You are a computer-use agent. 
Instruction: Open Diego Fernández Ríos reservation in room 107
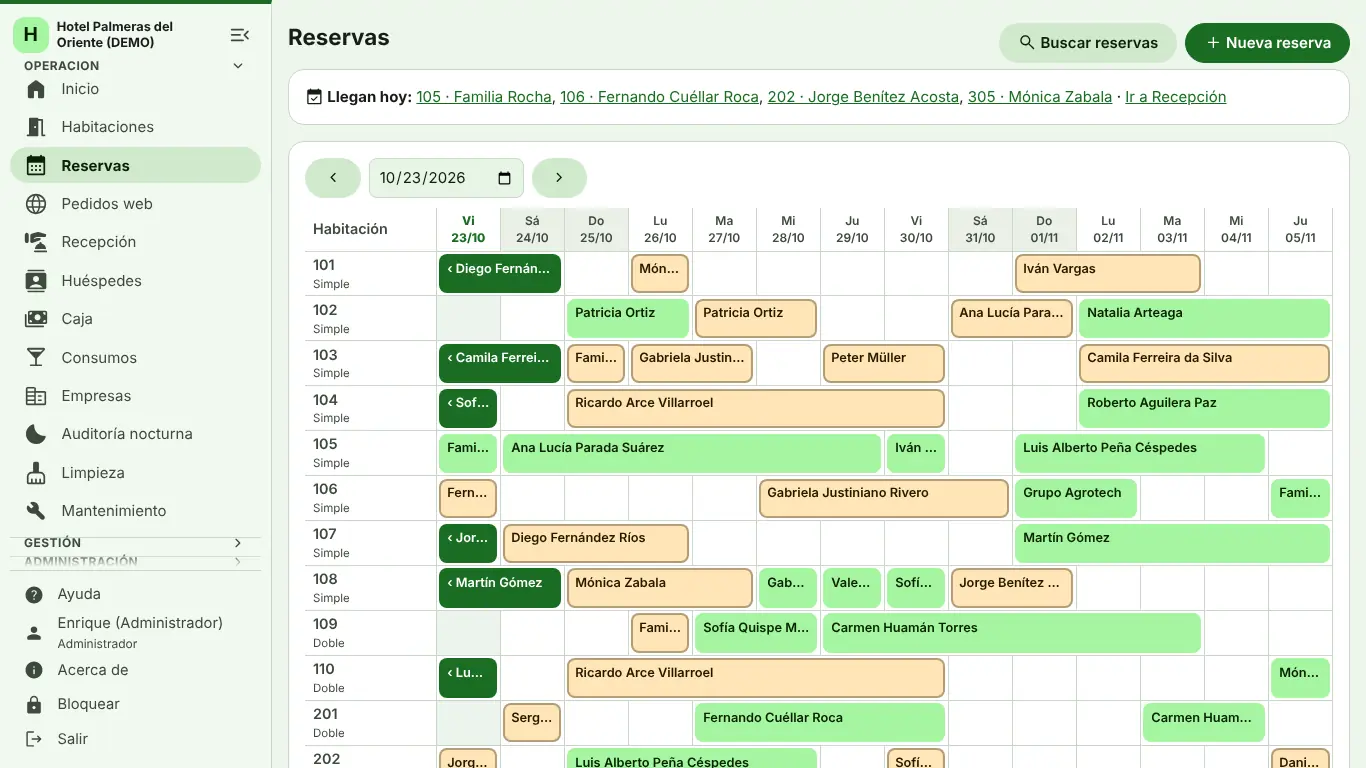coord(596,543)
